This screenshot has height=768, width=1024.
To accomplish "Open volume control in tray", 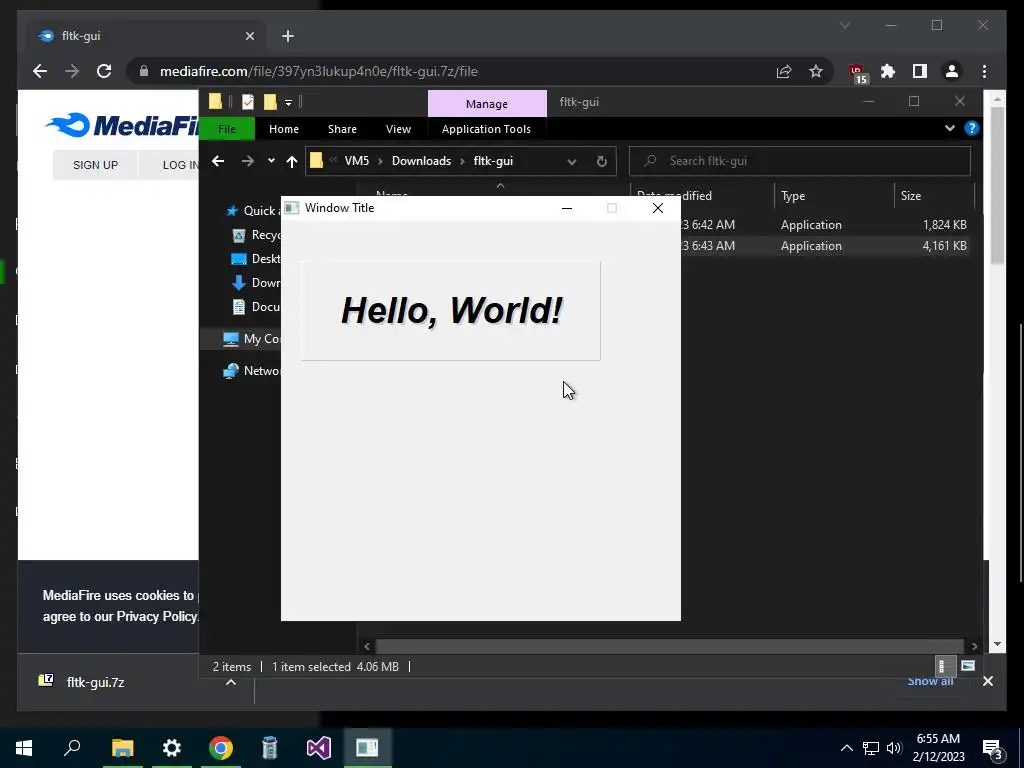I will (x=894, y=748).
